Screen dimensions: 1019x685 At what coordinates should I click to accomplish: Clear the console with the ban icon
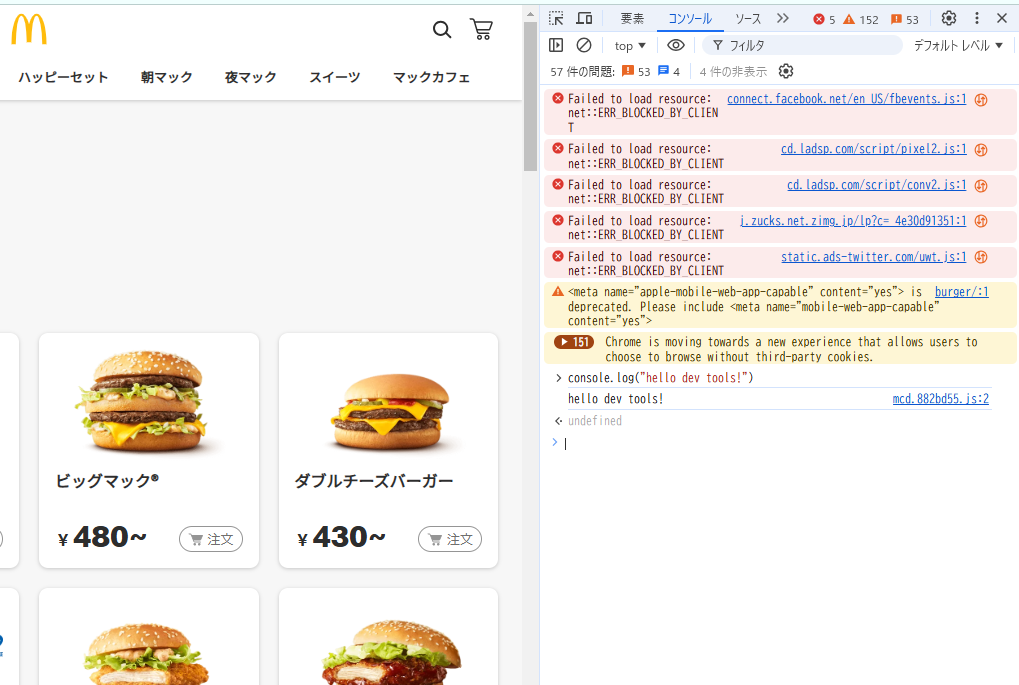pyautogui.click(x=584, y=45)
